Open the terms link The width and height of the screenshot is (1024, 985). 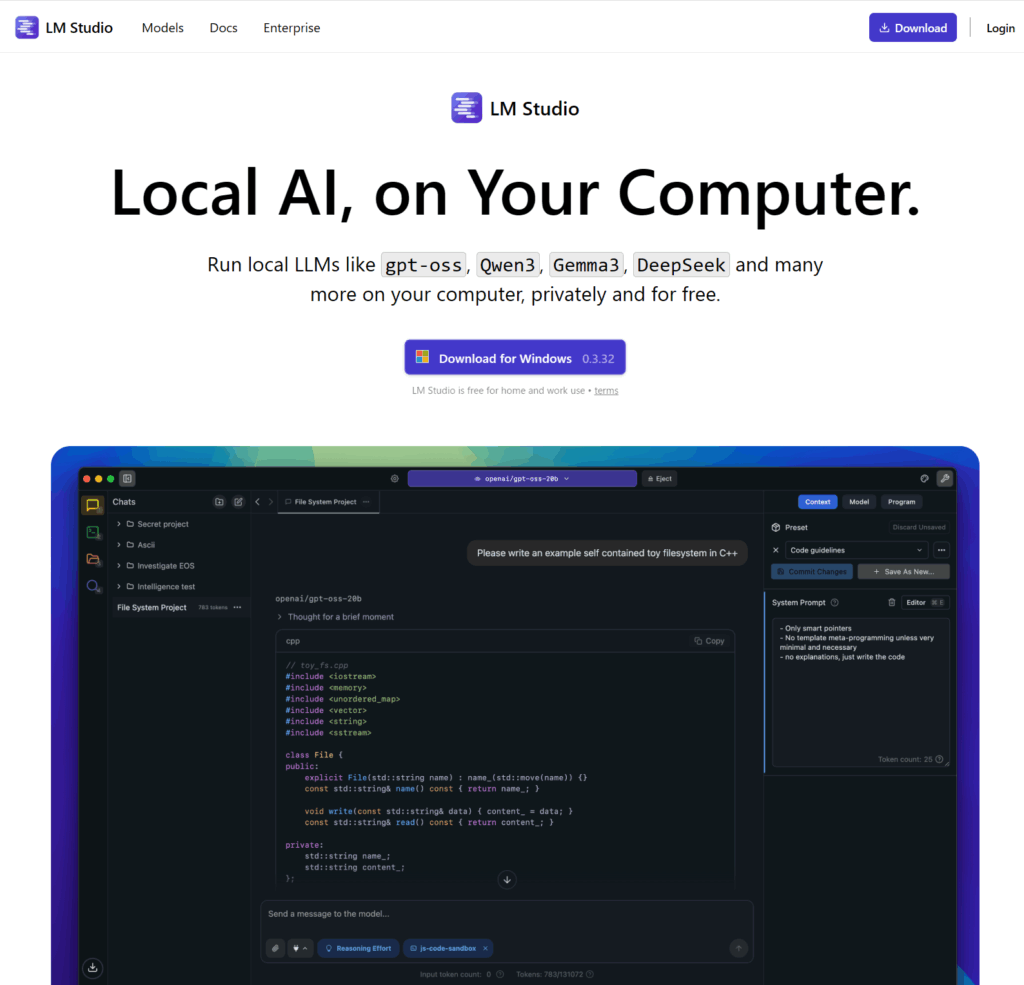pyautogui.click(x=606, y=391)
